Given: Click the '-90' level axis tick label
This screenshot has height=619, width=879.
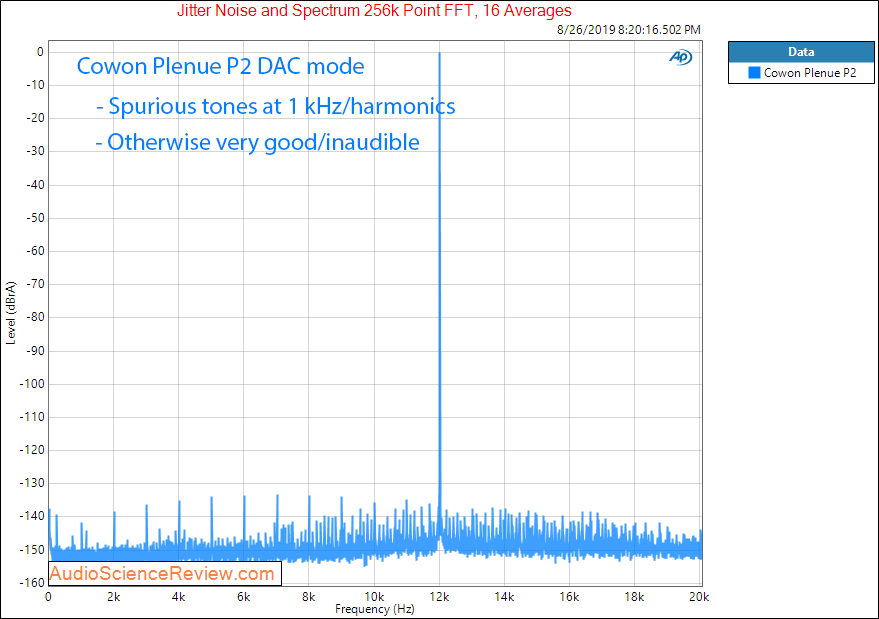Looking at the screenshot, I should [35, 351].
